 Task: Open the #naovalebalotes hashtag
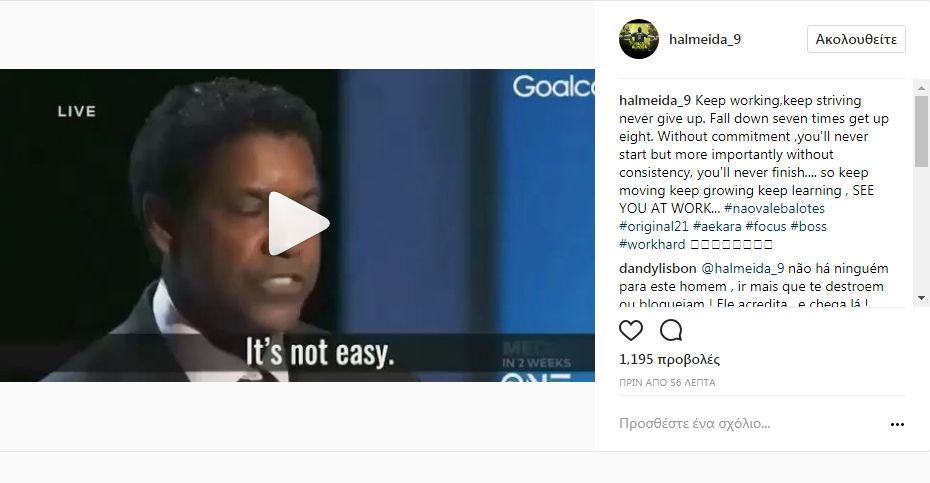774,208
